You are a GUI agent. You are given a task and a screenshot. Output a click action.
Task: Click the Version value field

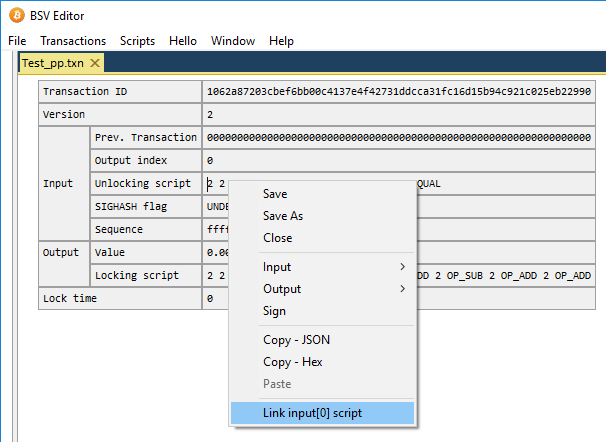[x=398, y=114]
